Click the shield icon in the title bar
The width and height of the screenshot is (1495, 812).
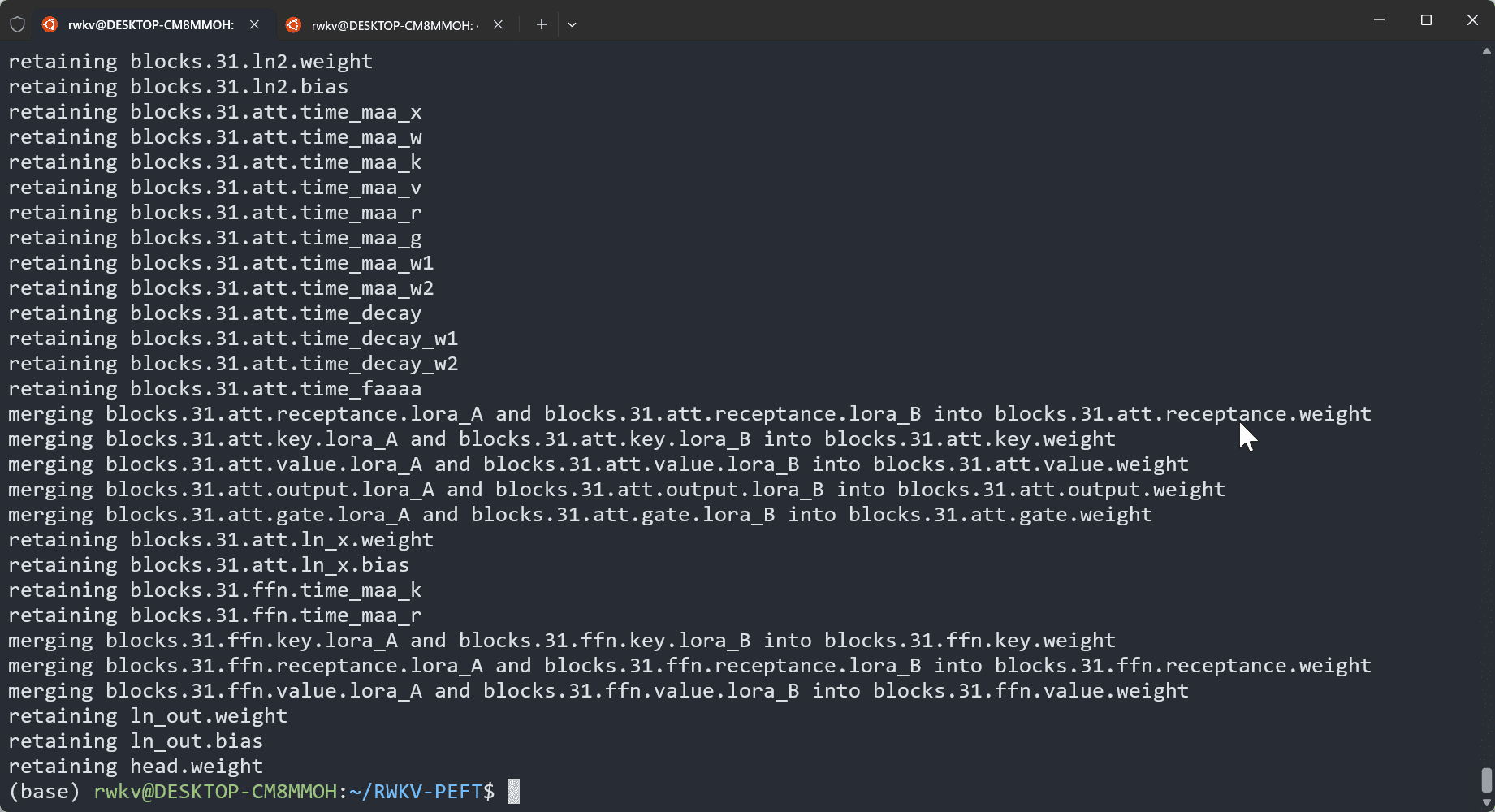pyautogui.click(x=17, y=24)
